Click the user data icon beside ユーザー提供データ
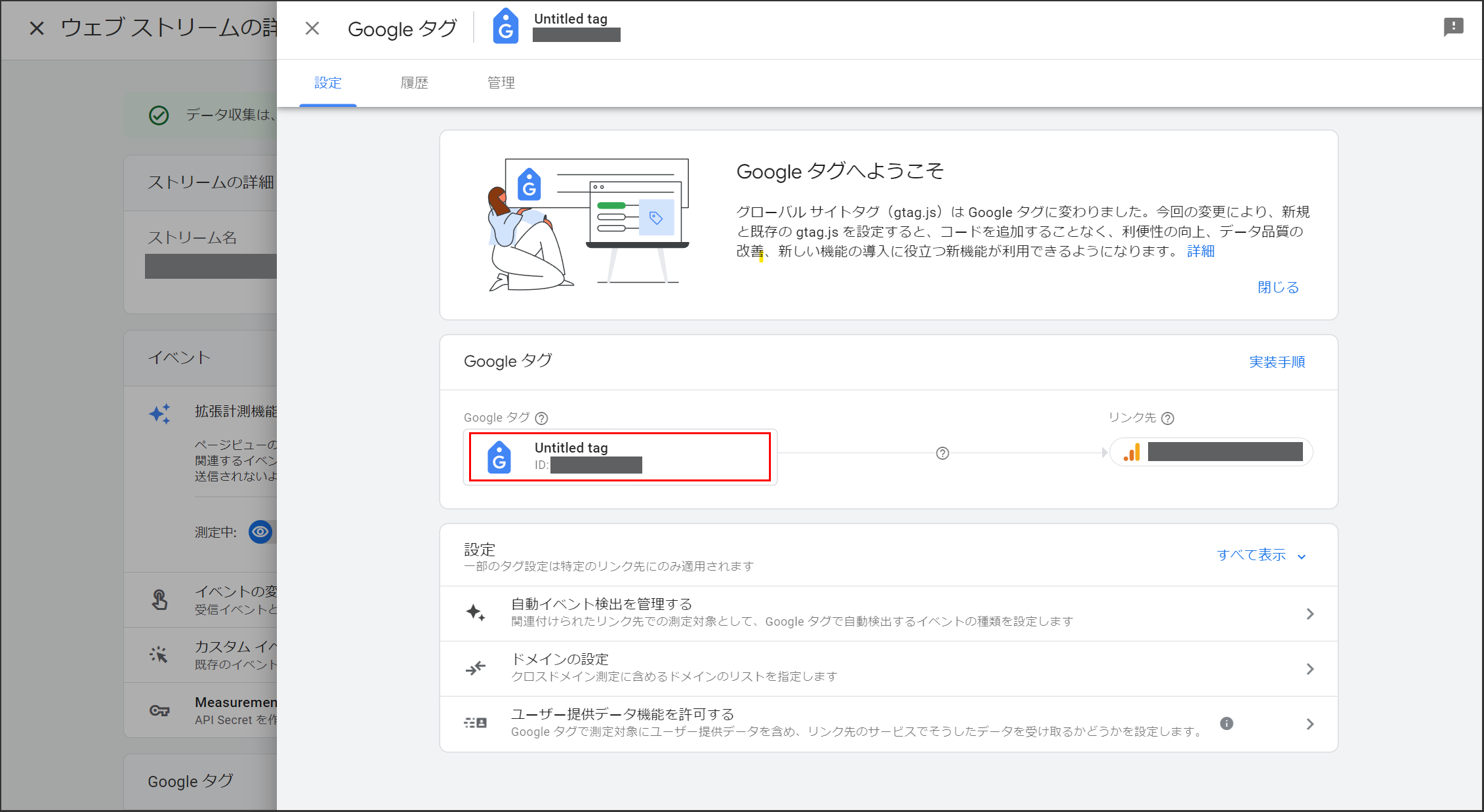The height and width of the screenshot is (812, 1484). coord(476,723)
